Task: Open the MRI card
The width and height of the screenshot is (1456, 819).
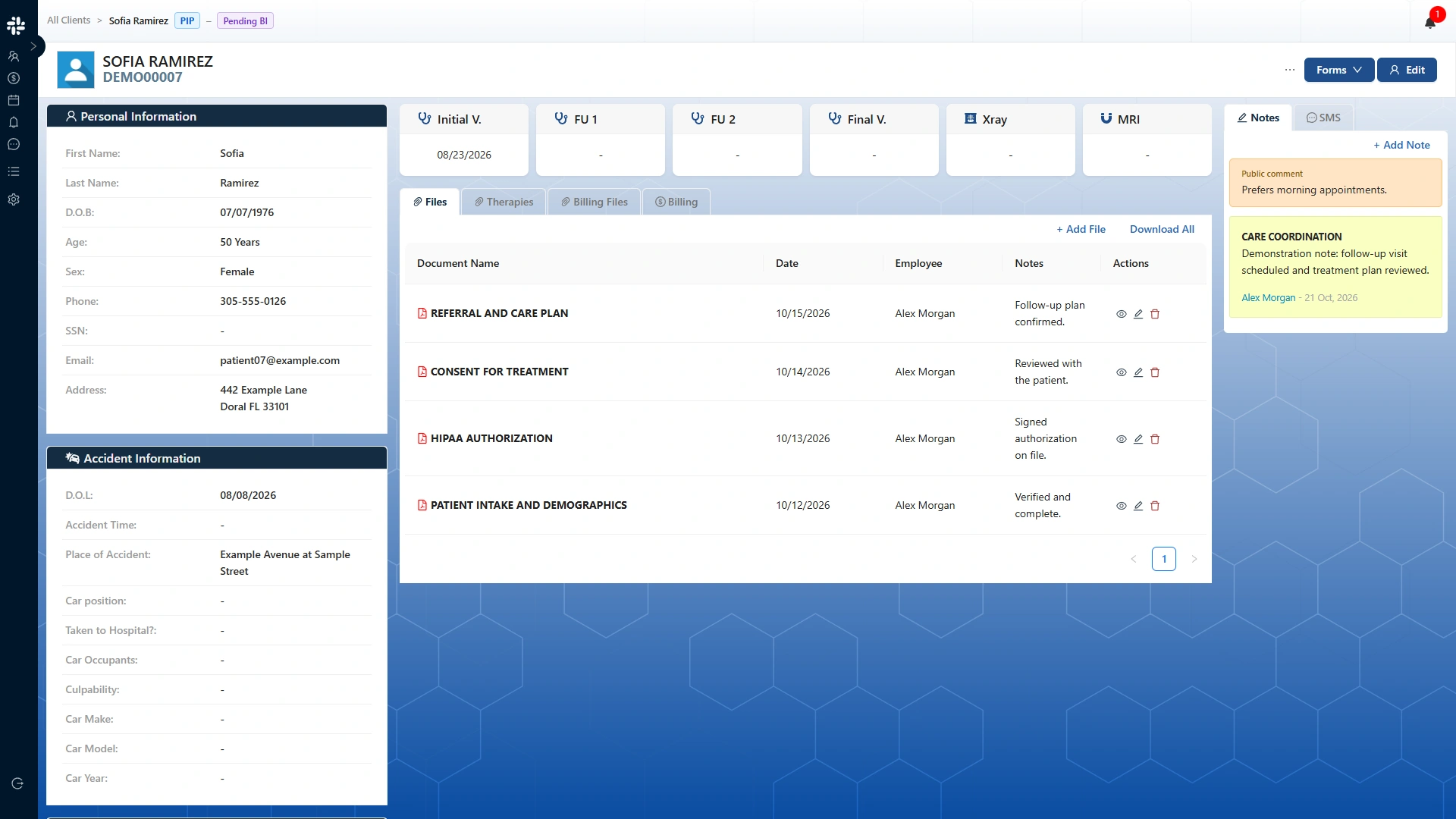Action: [x=1147, y=140]
